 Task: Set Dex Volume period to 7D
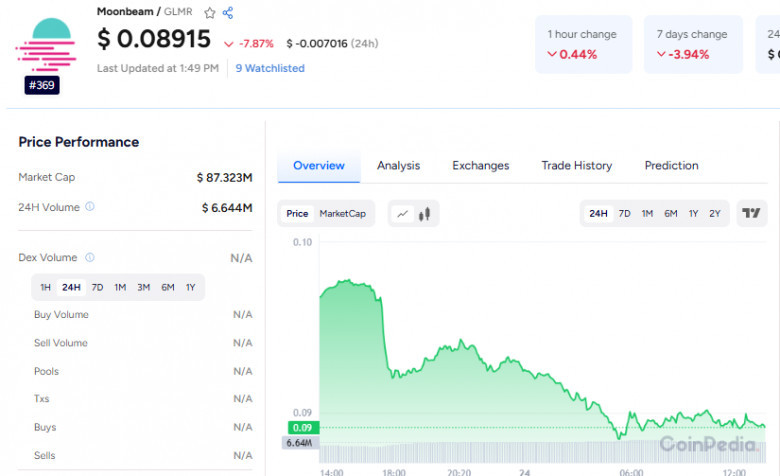click(x=98, y=287)
